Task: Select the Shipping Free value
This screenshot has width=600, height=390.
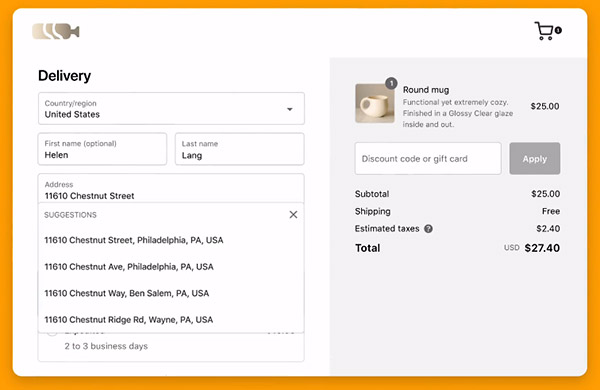Action: click(551, 211)
